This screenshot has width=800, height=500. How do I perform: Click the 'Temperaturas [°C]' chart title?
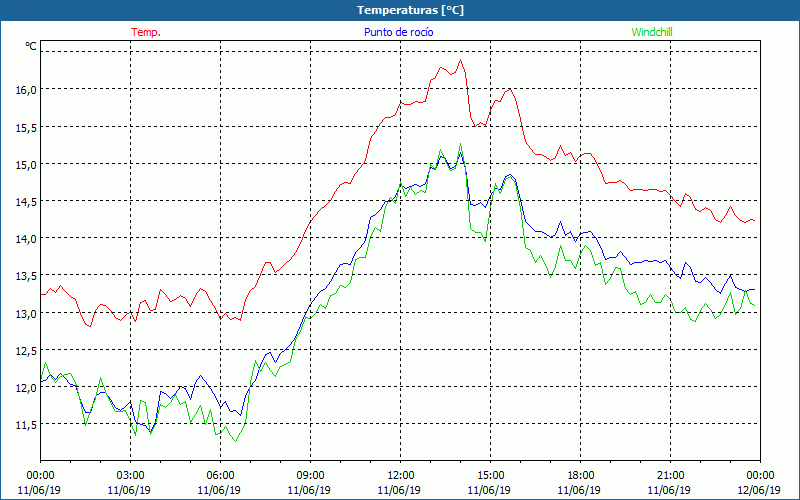(410, 10)
